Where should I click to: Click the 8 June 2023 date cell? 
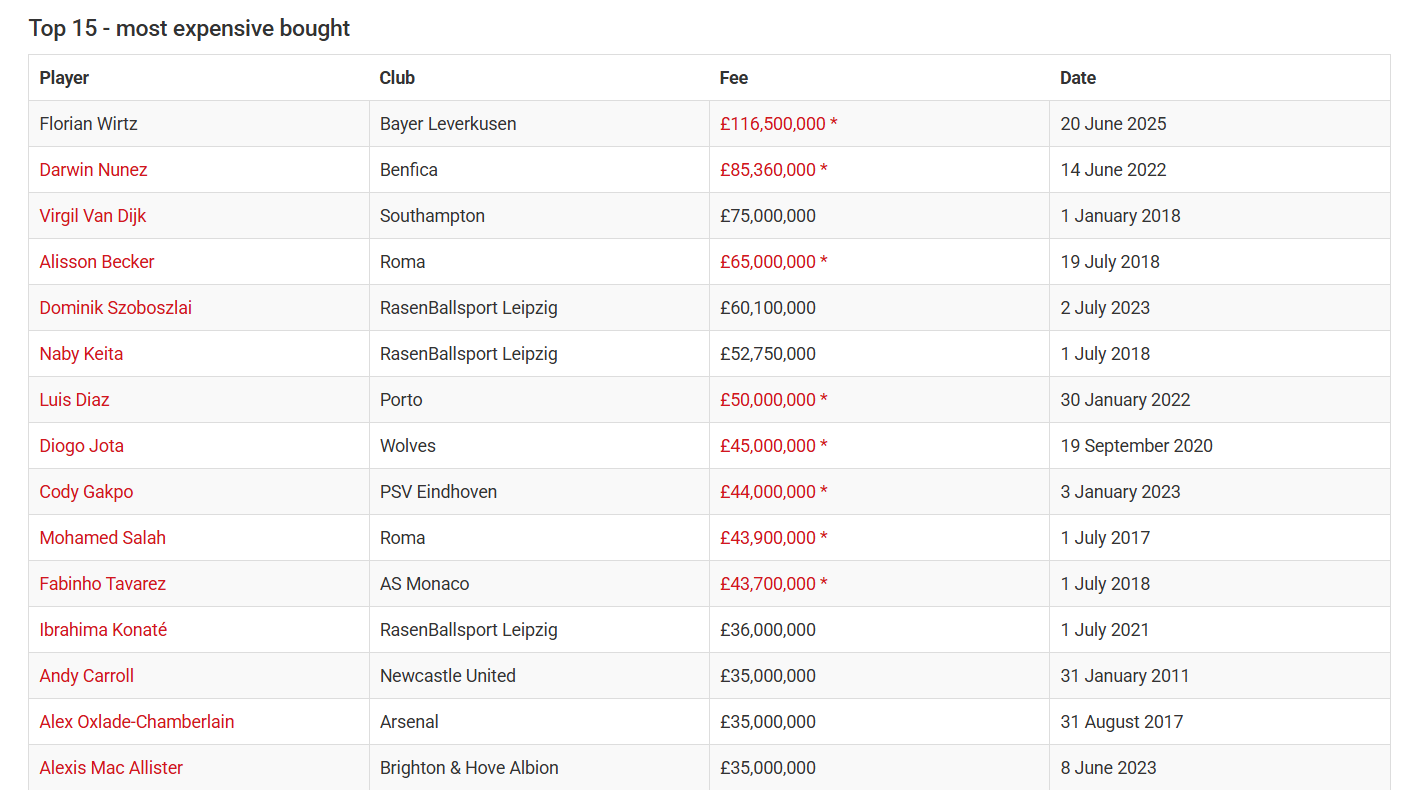click(x=1220, y=768)
